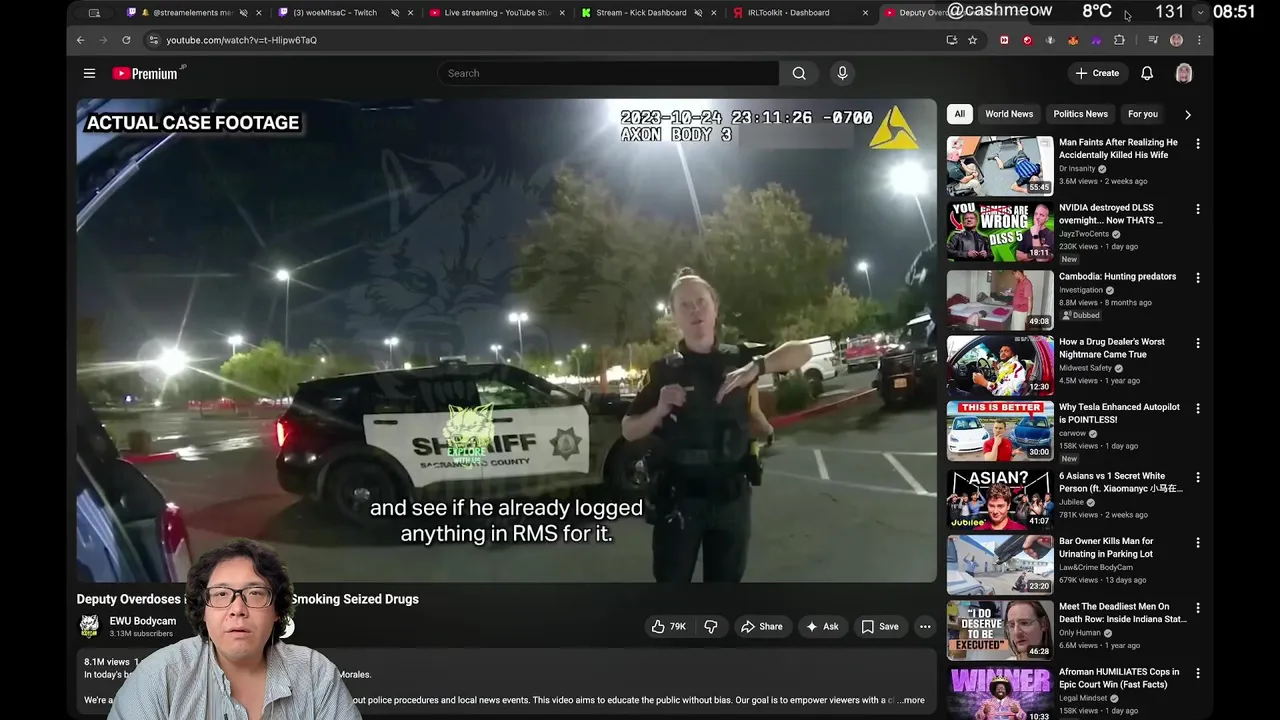This screenshot has width=1280, height=720.
Task: Click the browser address bar URL
Action: [x=241, y=40]
